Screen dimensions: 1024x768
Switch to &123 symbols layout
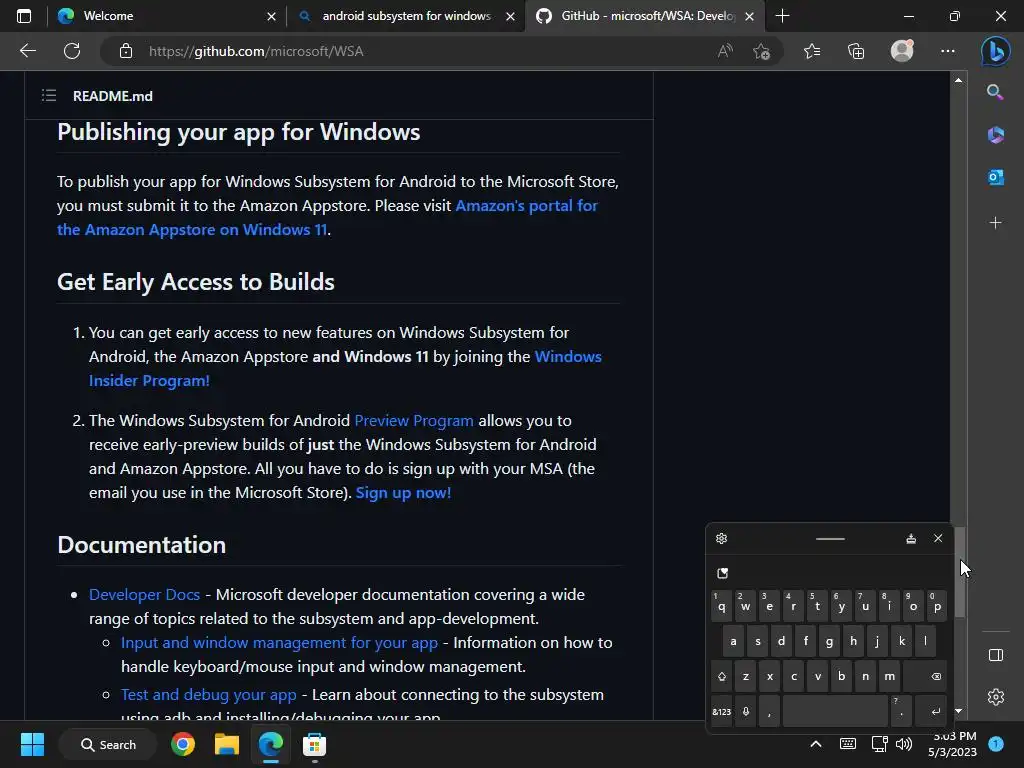722,711
